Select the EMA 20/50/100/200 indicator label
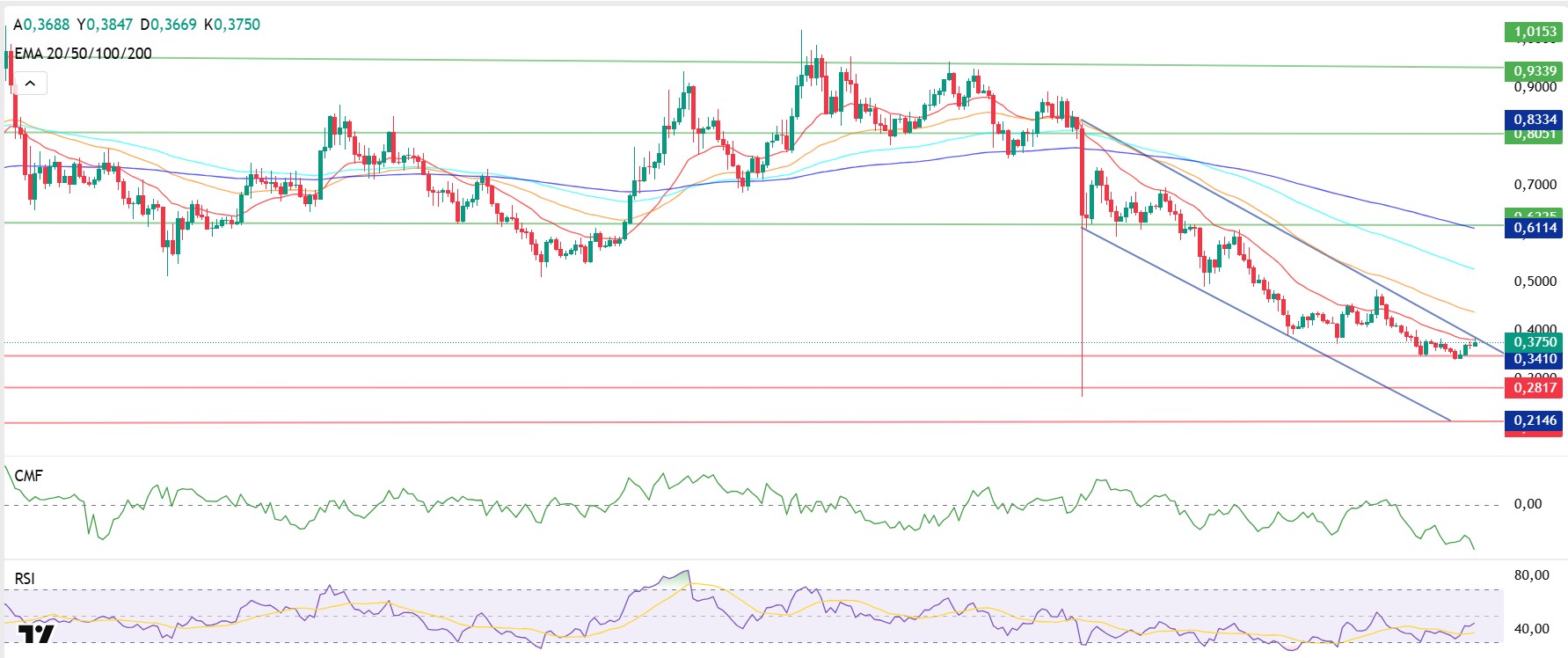The image size is (1568, 658). pos(83,54)
